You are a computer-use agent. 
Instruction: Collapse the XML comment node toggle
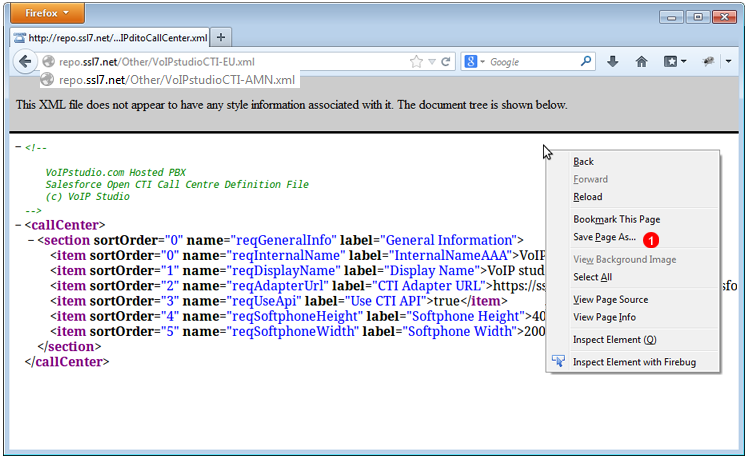tap(18, 147)
